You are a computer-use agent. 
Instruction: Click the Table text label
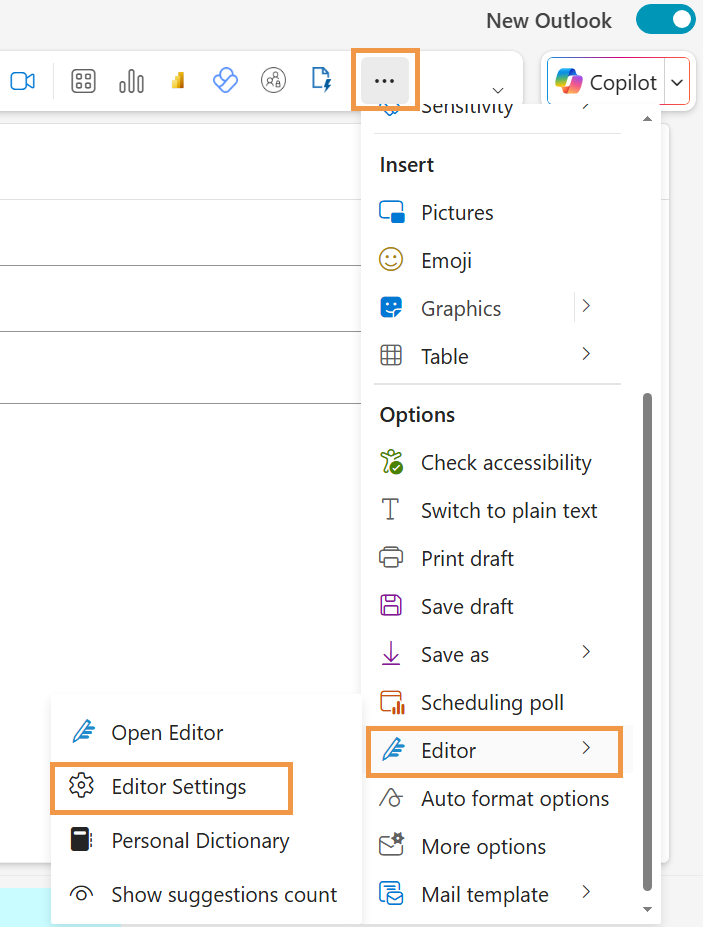click(x=445, y=356)
